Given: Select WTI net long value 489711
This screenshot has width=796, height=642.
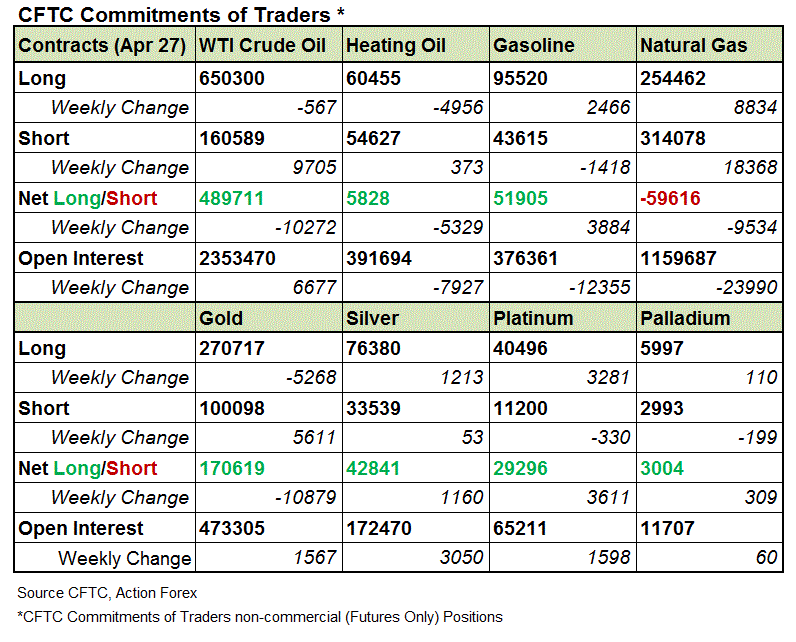Looking at the screenshot, I should click(x=232, y=198).
